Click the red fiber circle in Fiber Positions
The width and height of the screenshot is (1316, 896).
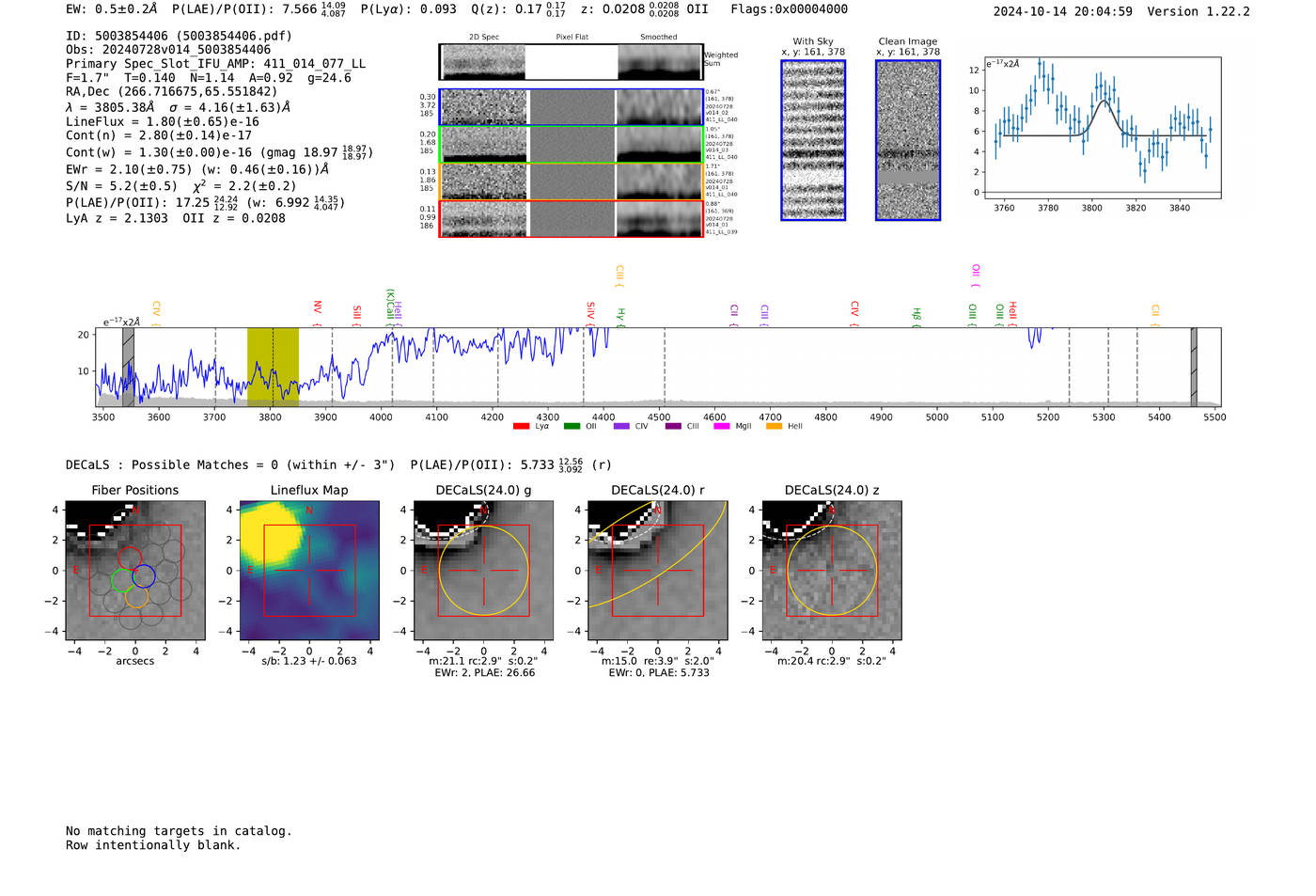tap(130, 557)
